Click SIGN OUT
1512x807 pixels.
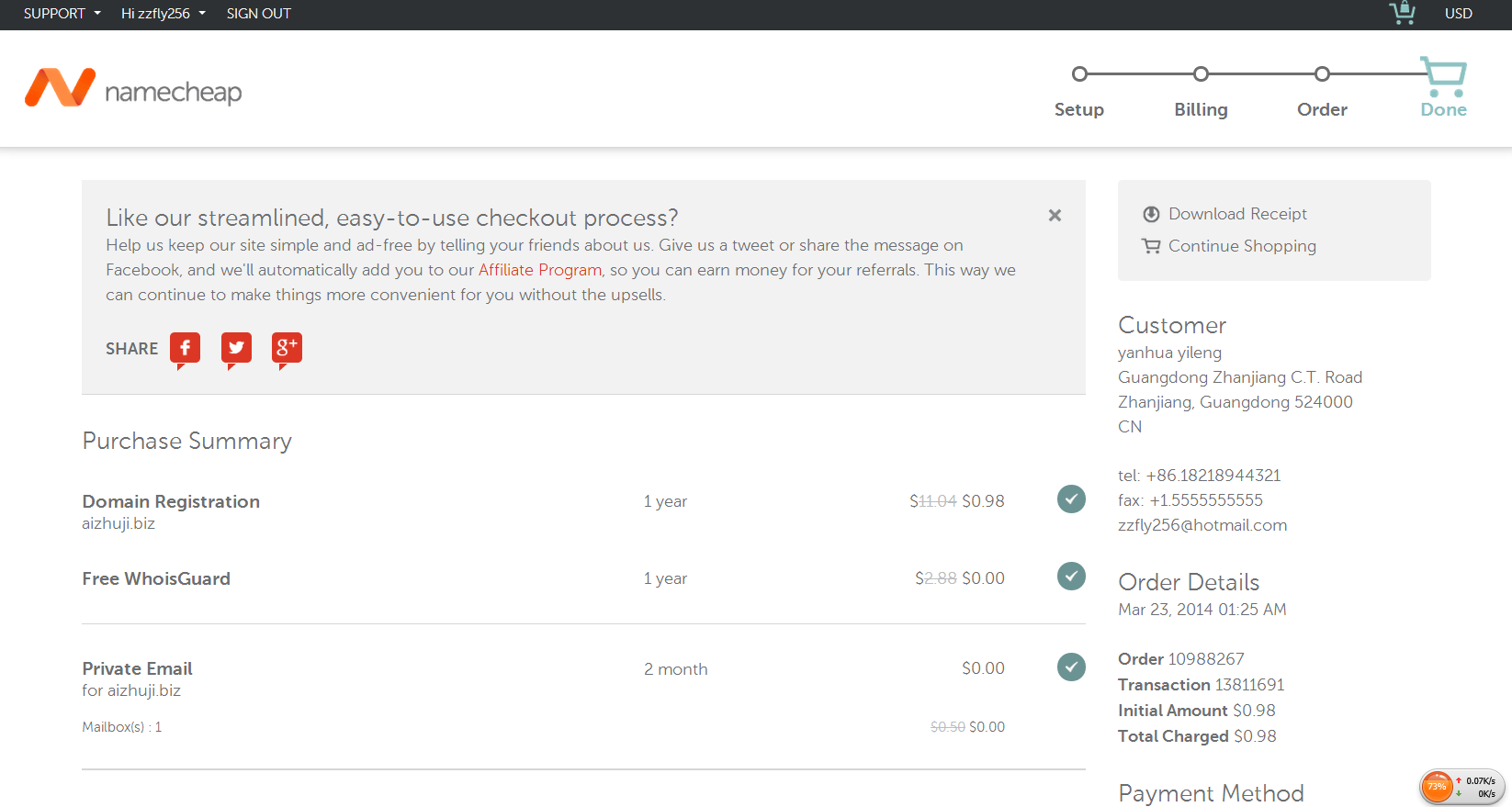point(258,14)
